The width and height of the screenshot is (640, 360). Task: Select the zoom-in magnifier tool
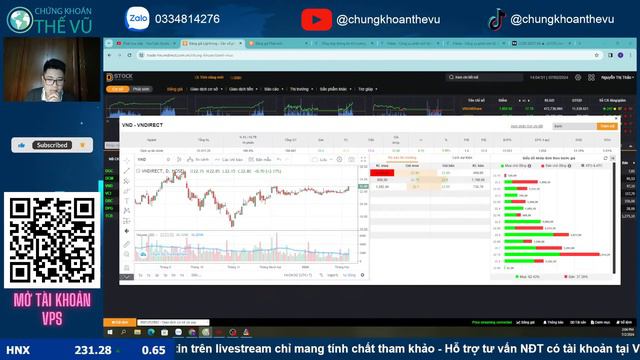click(127, 254)
